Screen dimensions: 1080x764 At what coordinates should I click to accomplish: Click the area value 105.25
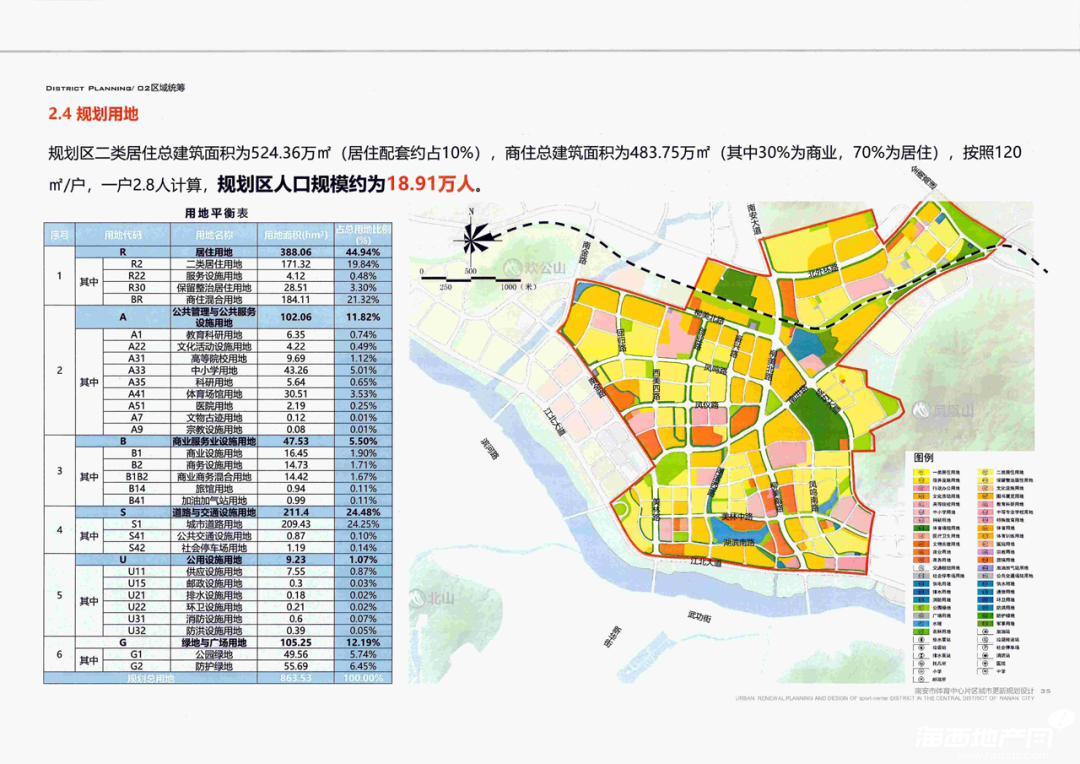coord(295,643)
